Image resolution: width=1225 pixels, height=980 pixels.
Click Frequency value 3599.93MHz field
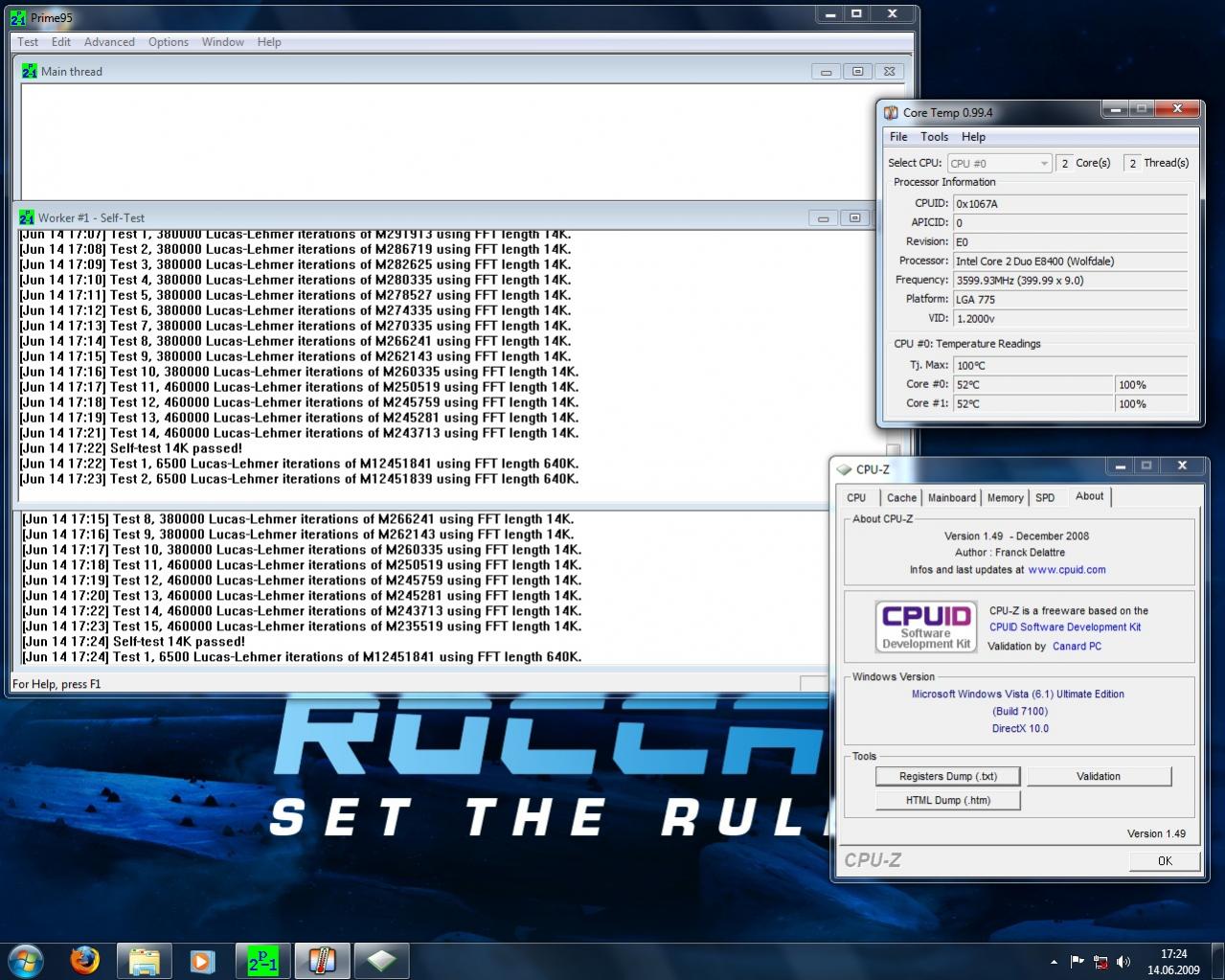click(1070, 280)
